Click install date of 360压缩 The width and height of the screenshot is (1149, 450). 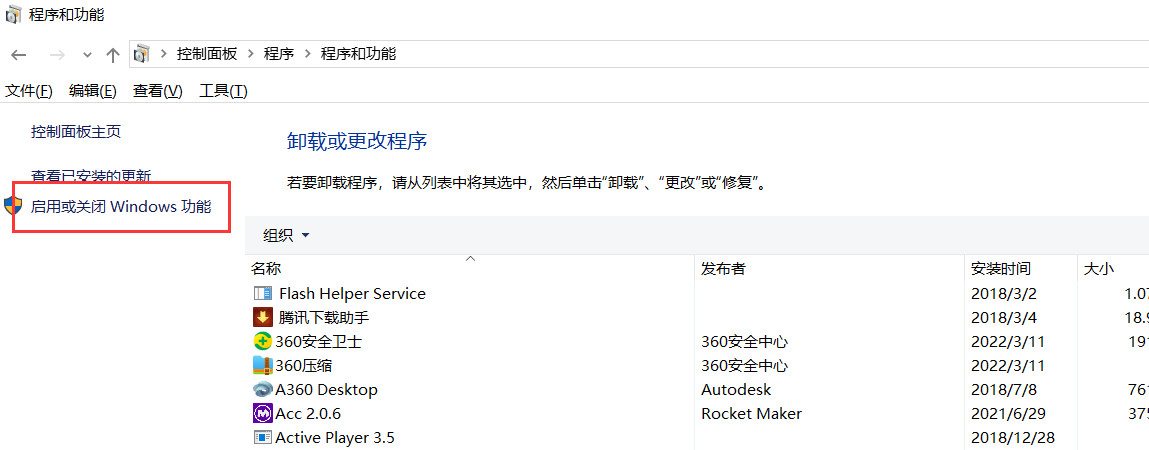pos(1008,365)
